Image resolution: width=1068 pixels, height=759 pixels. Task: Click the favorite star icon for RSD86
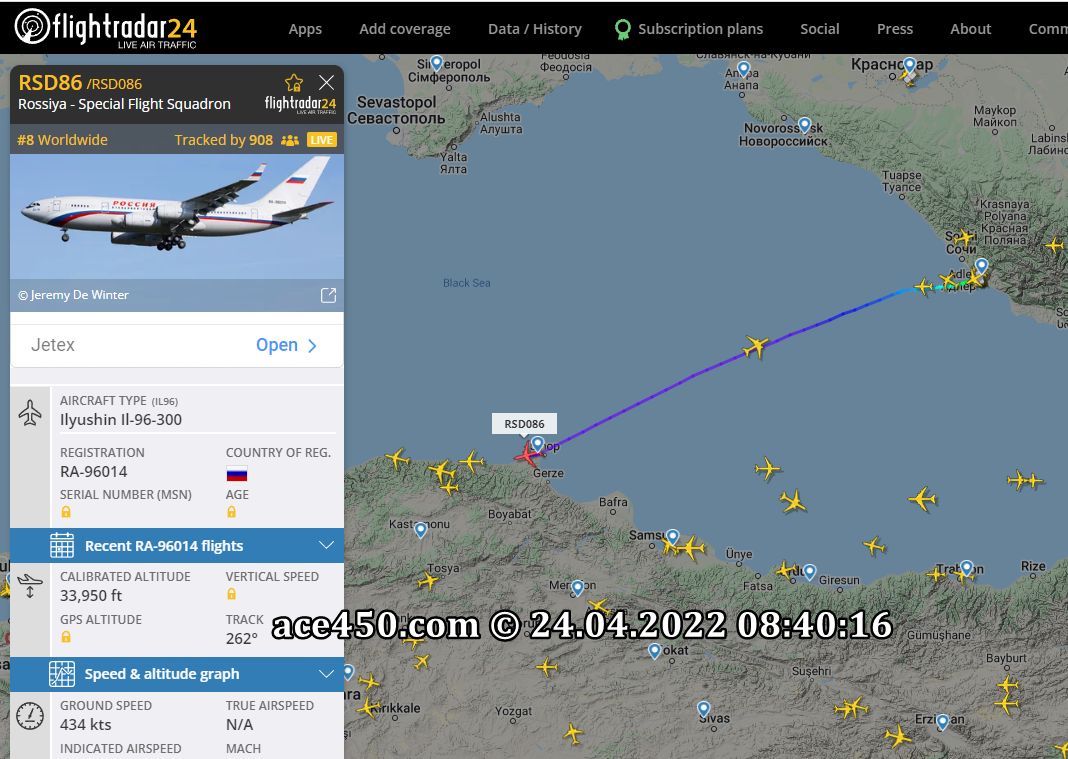294,82
